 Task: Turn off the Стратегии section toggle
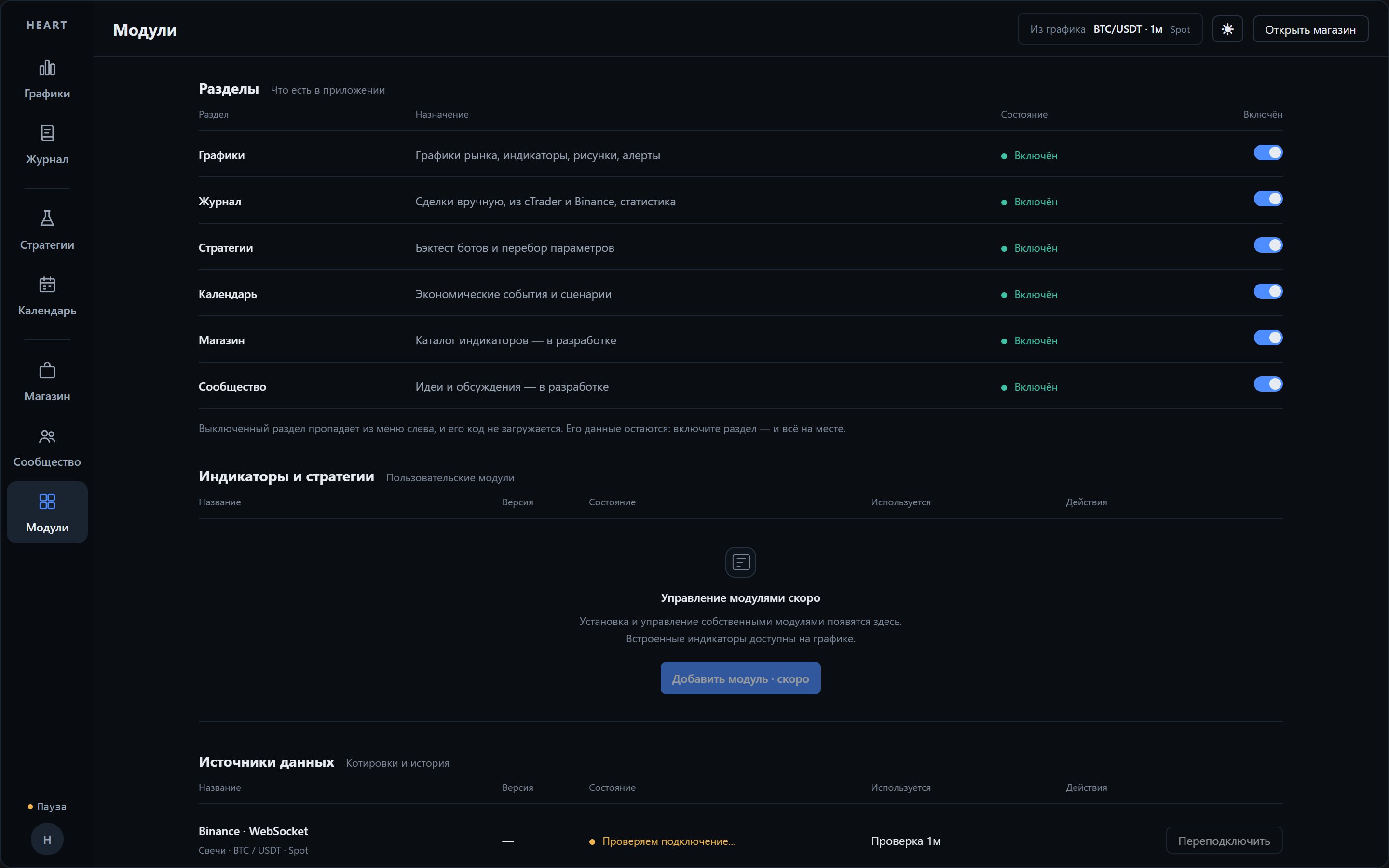click(x=1267, y=245)
